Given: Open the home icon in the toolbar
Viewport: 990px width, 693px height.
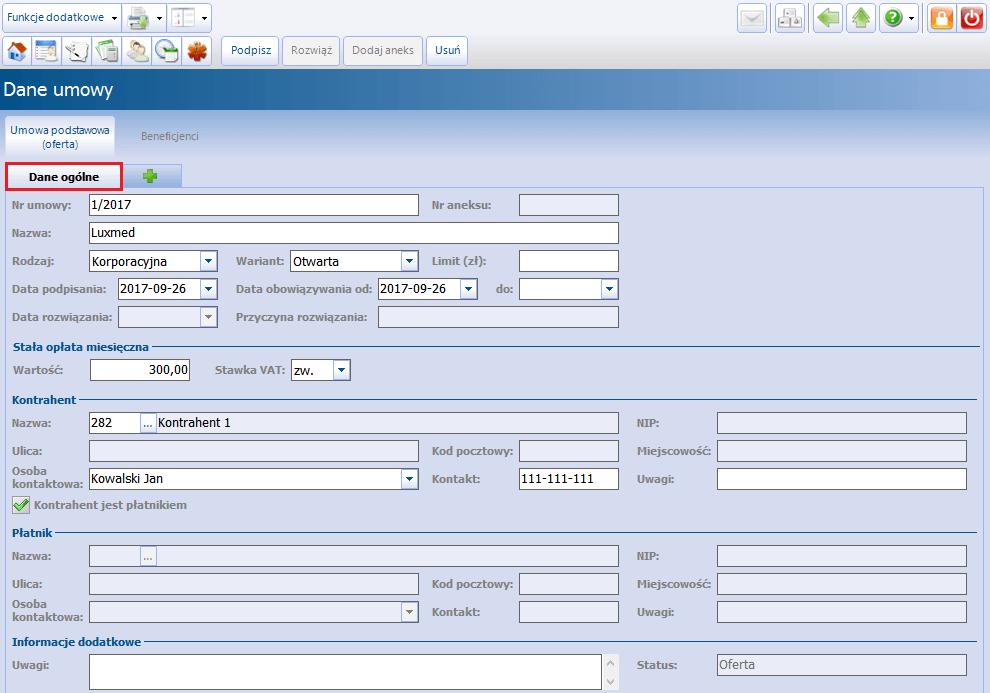Looking at the screenshot, I should coord(17,50).
